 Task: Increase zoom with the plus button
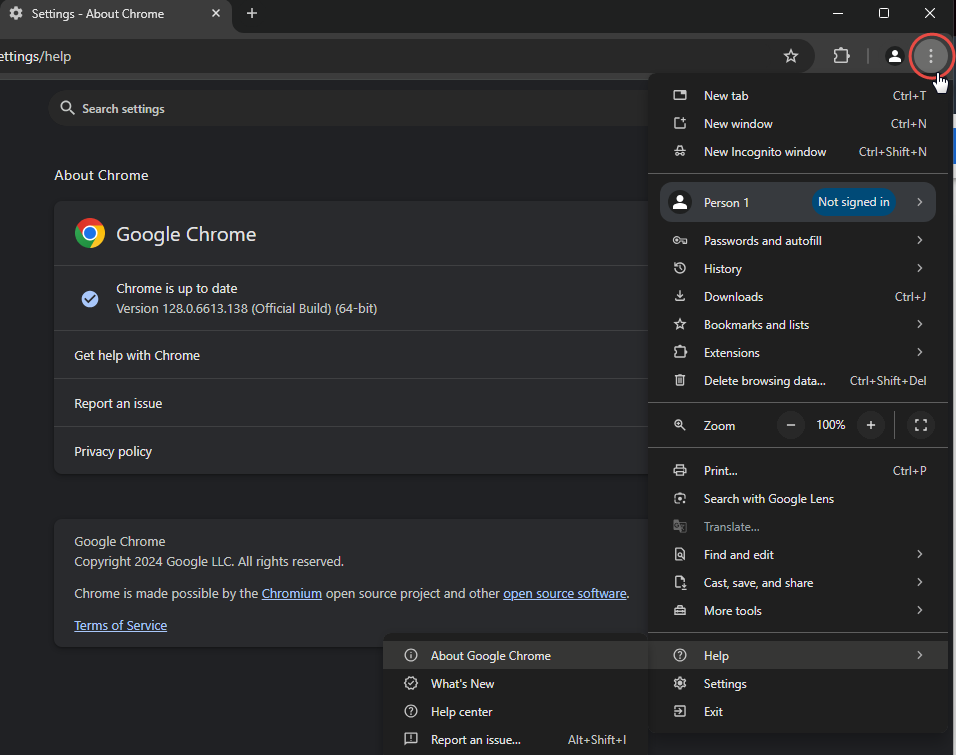(871, 425)
